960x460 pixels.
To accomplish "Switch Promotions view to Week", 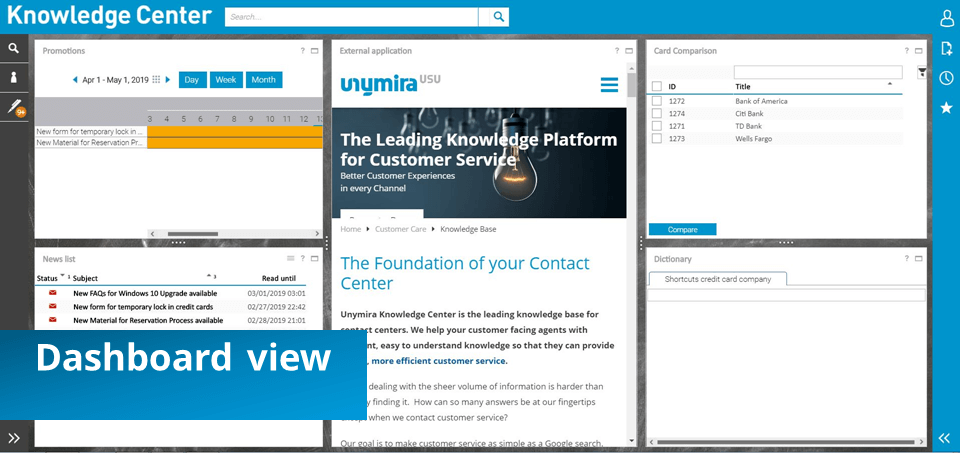I will (226, 80).
